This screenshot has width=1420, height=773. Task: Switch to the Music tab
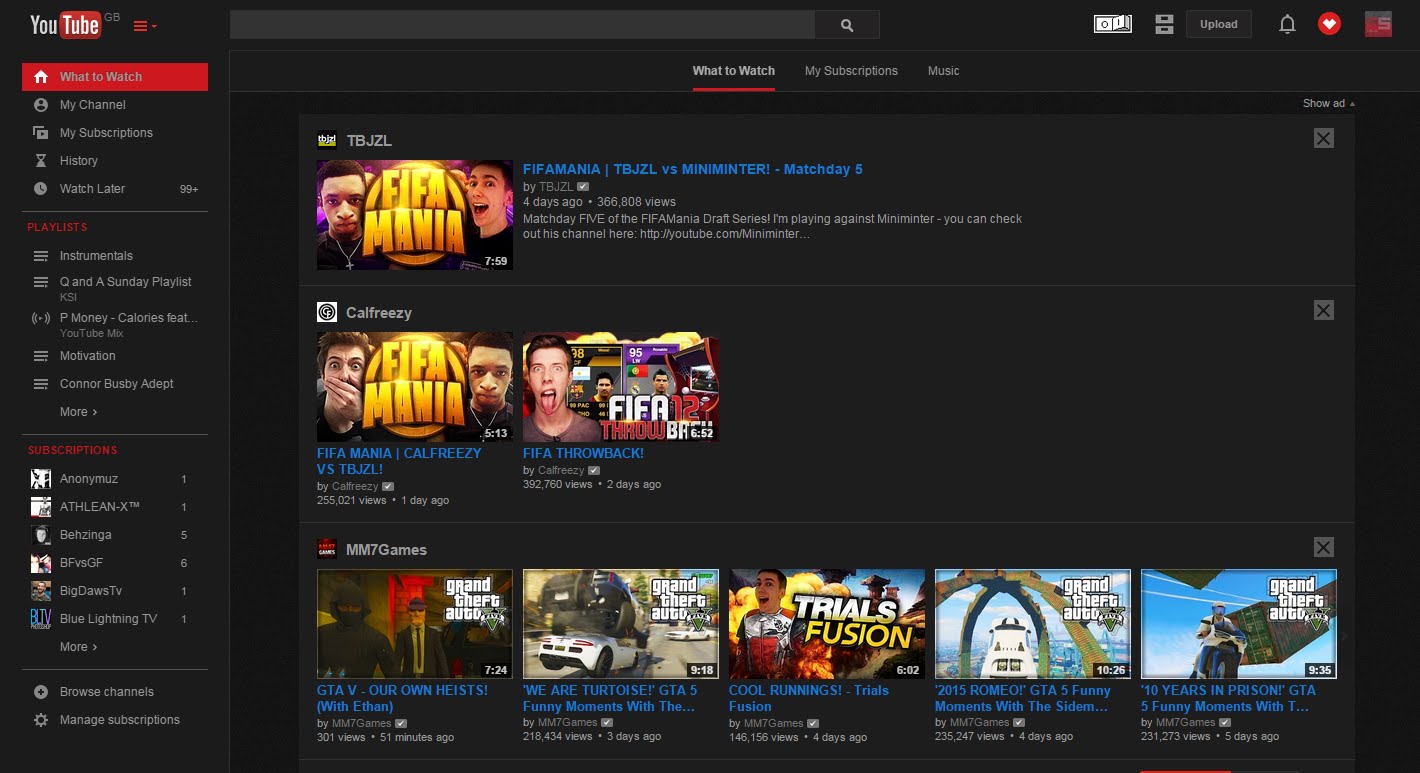tap(943, 71)
